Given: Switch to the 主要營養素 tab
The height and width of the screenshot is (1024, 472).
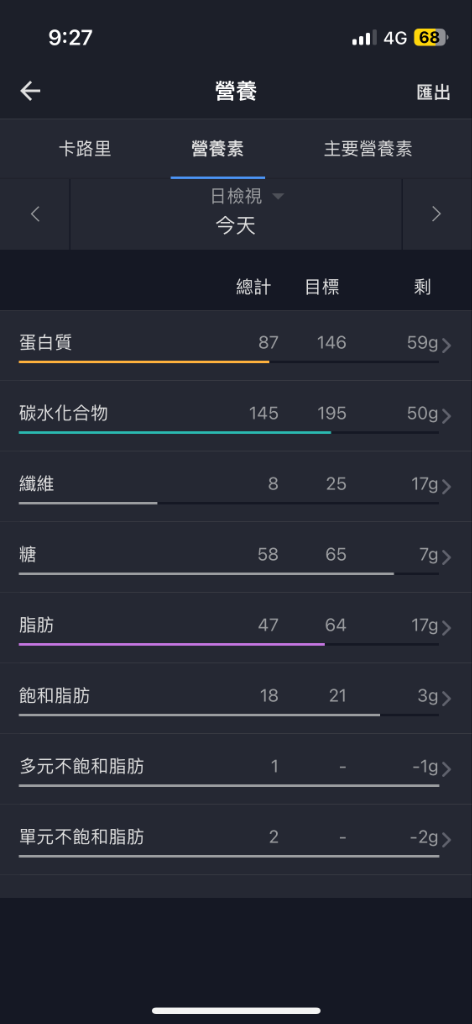Looking at the screenshot, I should [368, 148].
